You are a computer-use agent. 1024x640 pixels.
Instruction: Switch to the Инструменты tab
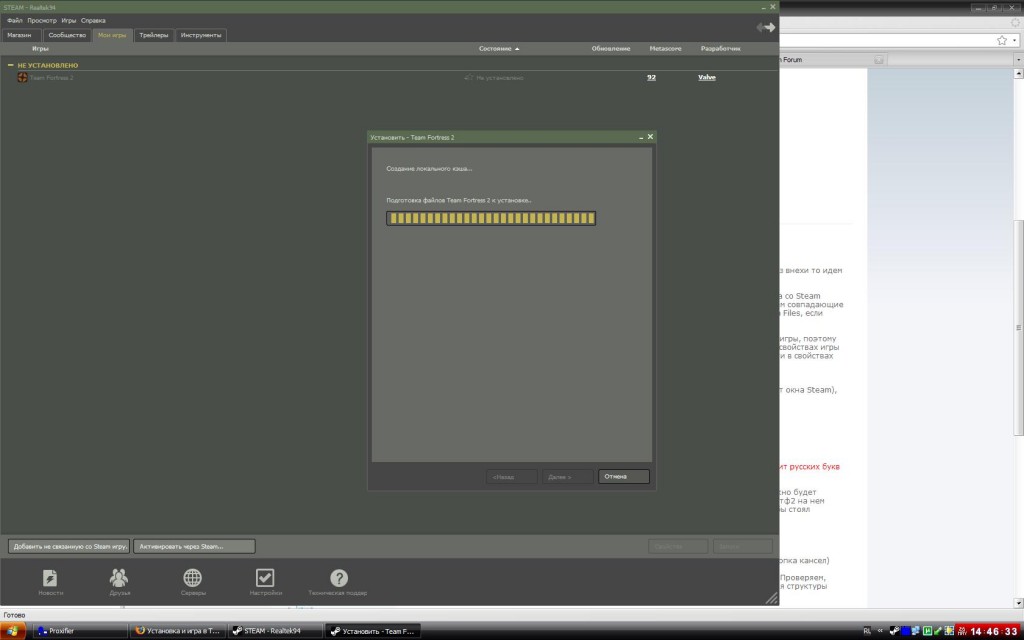[201, 35]
